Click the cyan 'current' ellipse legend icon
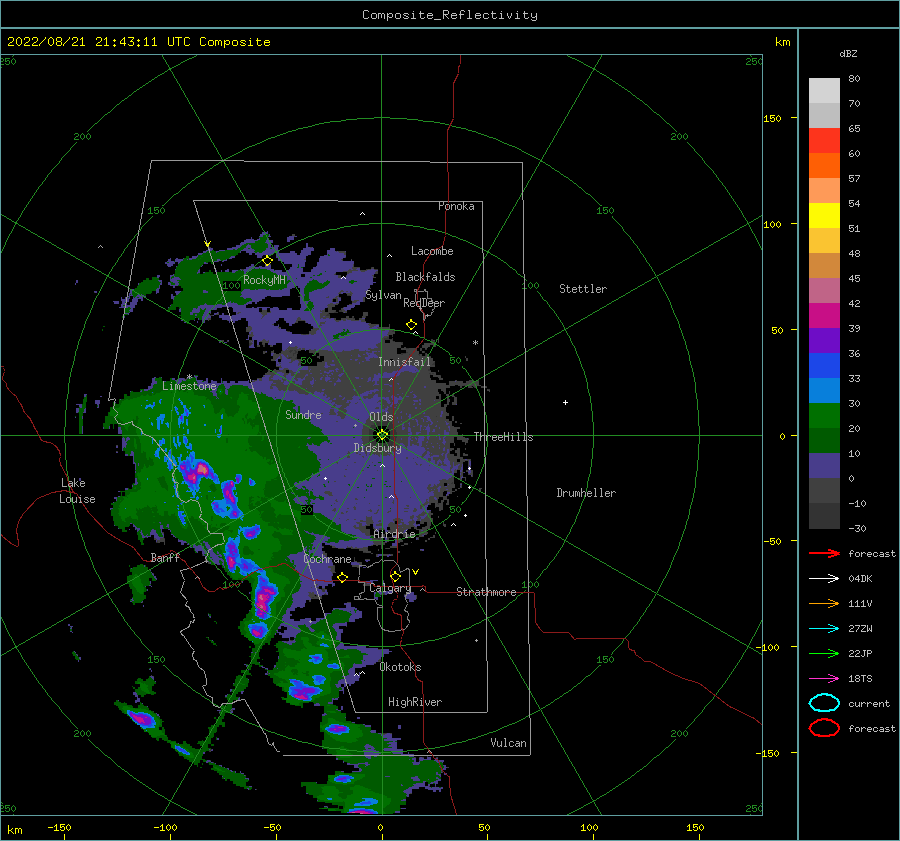Image resolution: width=900 pixels, height=841 pixels. pos(824,703)
